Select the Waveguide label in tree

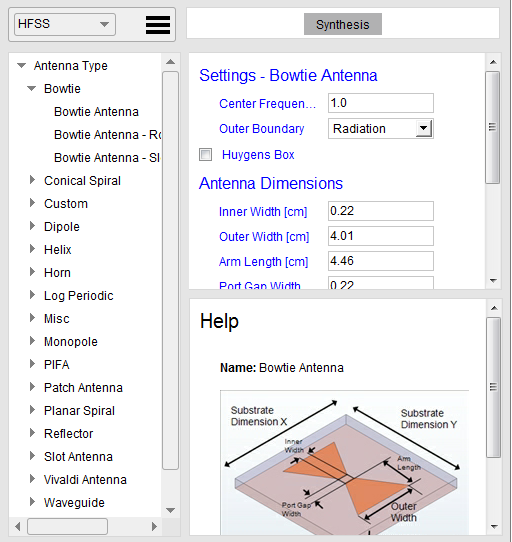(74, 503)
